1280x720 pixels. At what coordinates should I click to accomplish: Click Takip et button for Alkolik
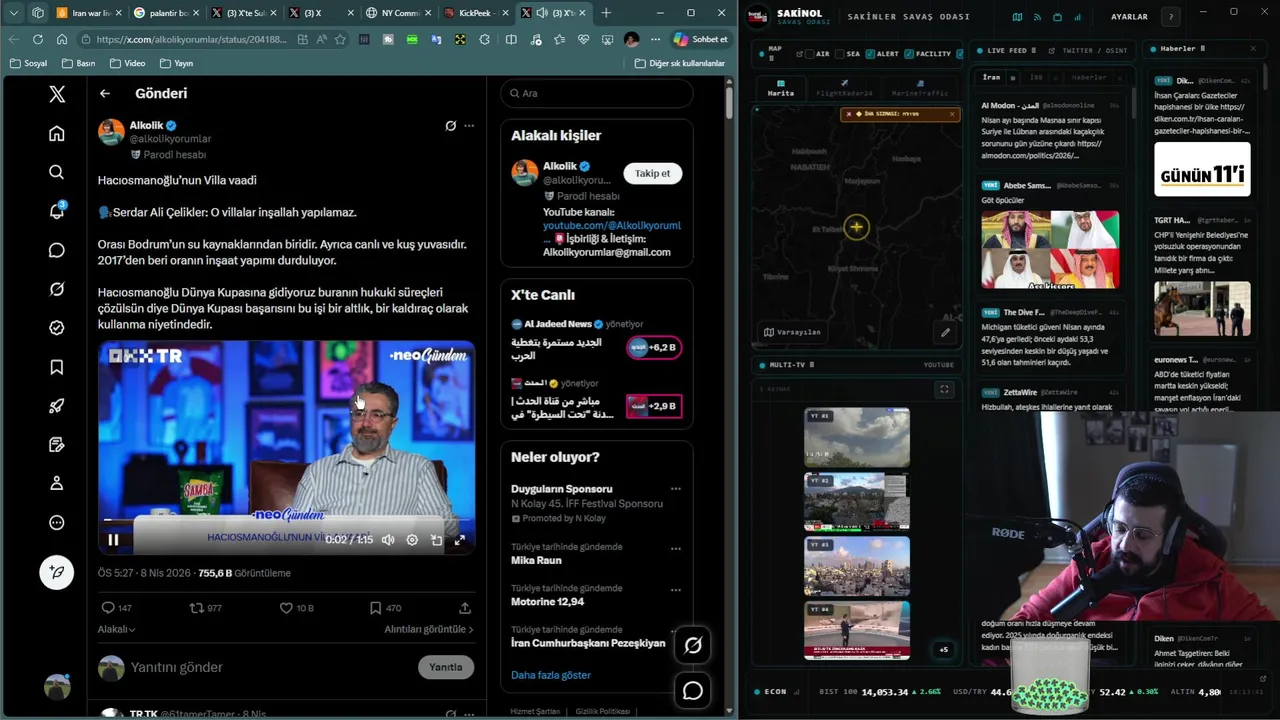(x=652, y=173)
